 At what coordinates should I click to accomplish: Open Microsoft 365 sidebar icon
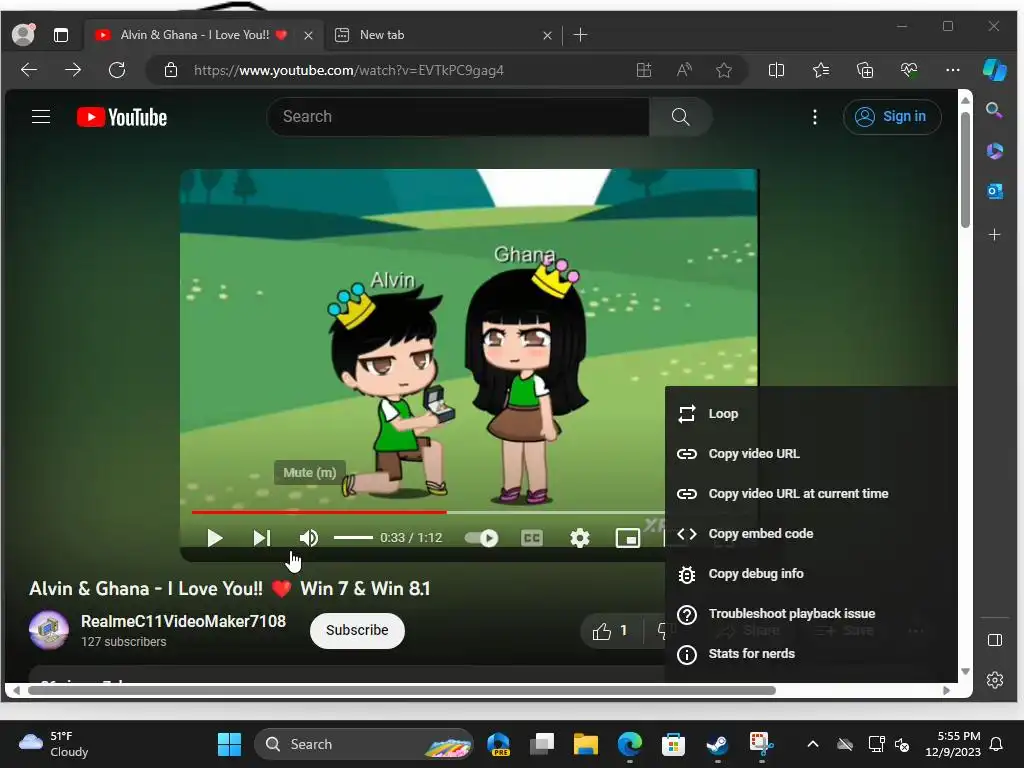[x=995, y=151]
